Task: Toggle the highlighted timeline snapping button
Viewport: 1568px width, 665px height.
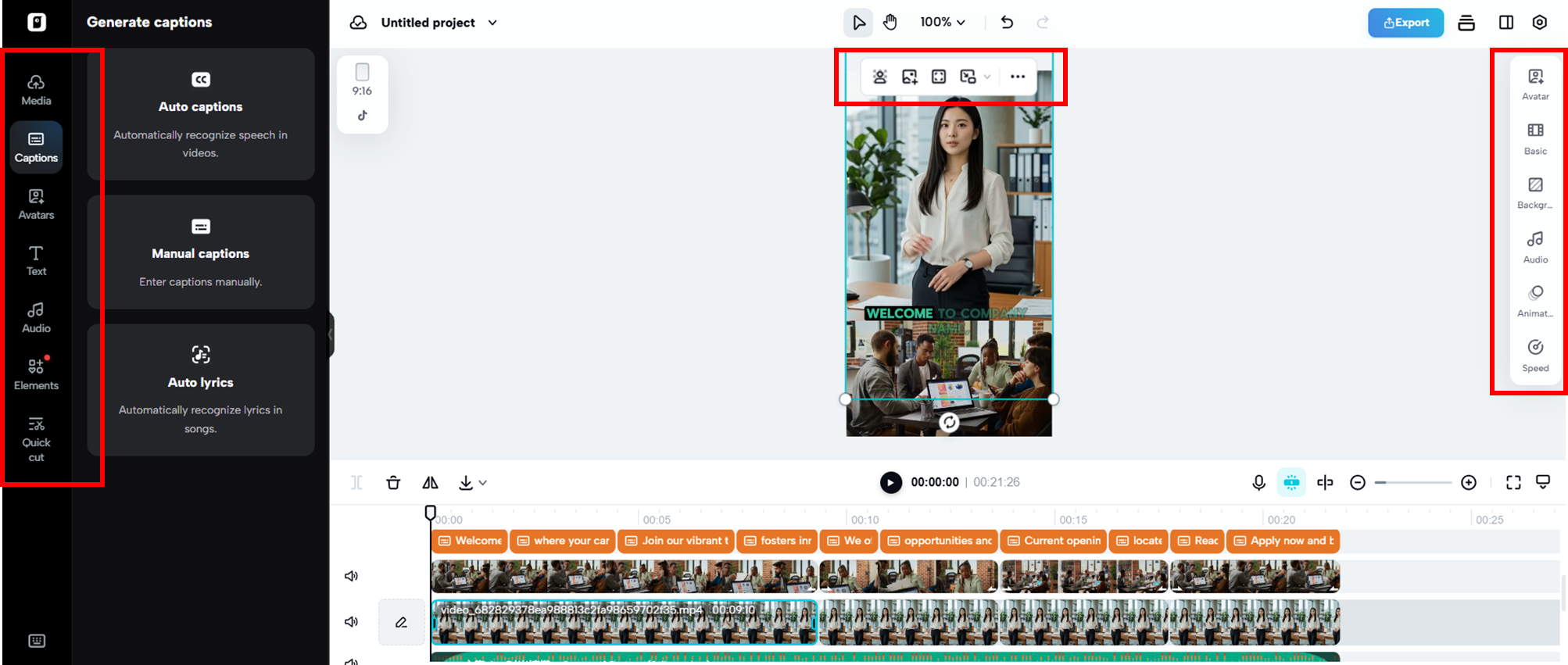Action: [x=1291, y=483]
